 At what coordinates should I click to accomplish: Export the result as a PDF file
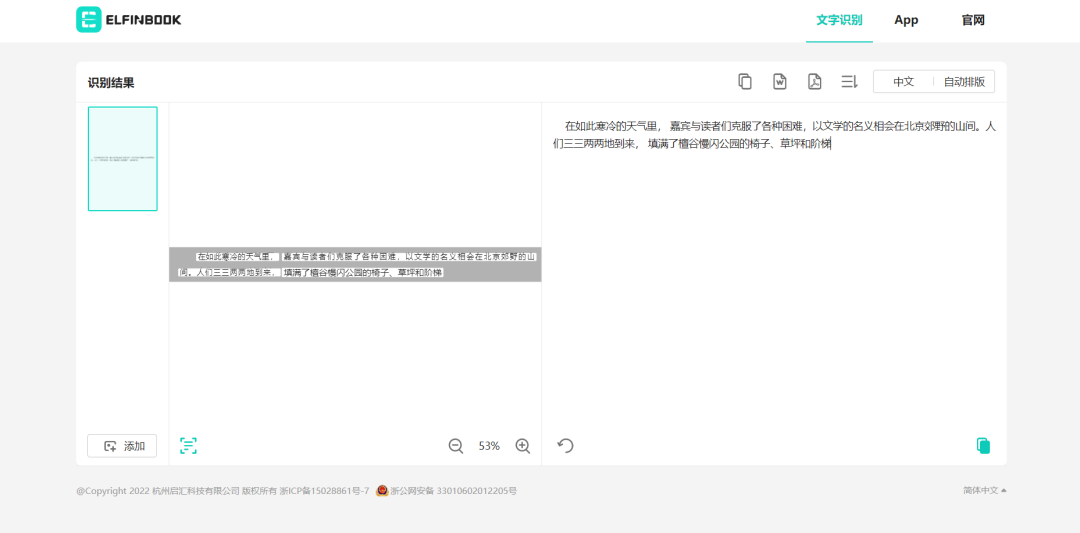(x=815, y=81)
